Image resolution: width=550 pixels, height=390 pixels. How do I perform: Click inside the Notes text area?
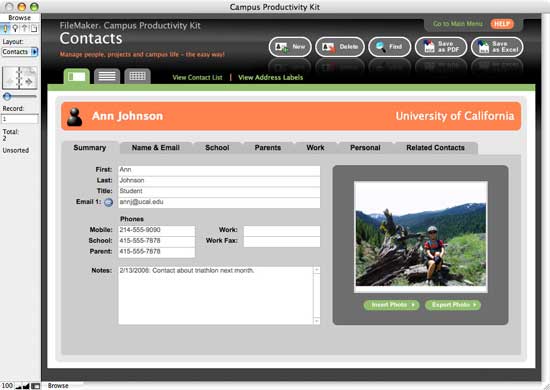pos(215,295)
